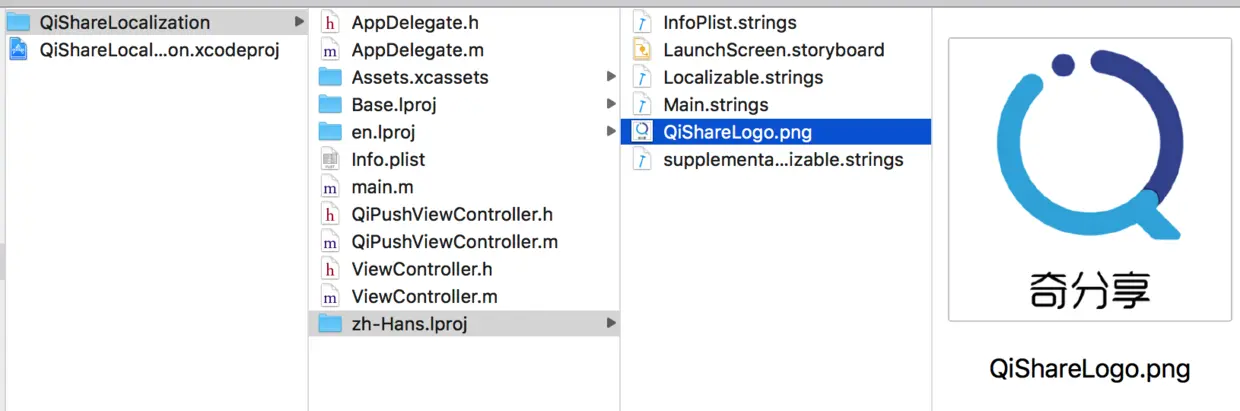The height and width of the screenshot is (411, 1240).
Task: Click the QiShareLogo.png file icon
Action: click(642, 132)
